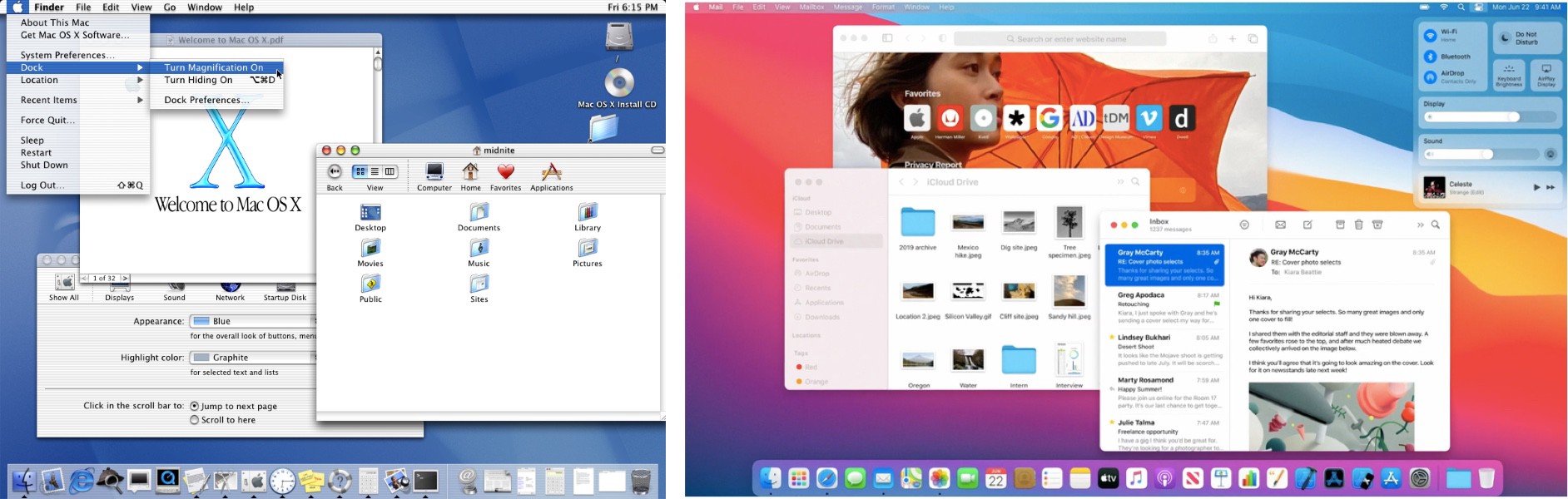Click the Safari share icon
The image size is (1568, 499).
pyautogui.click(x=1213, y=39)
